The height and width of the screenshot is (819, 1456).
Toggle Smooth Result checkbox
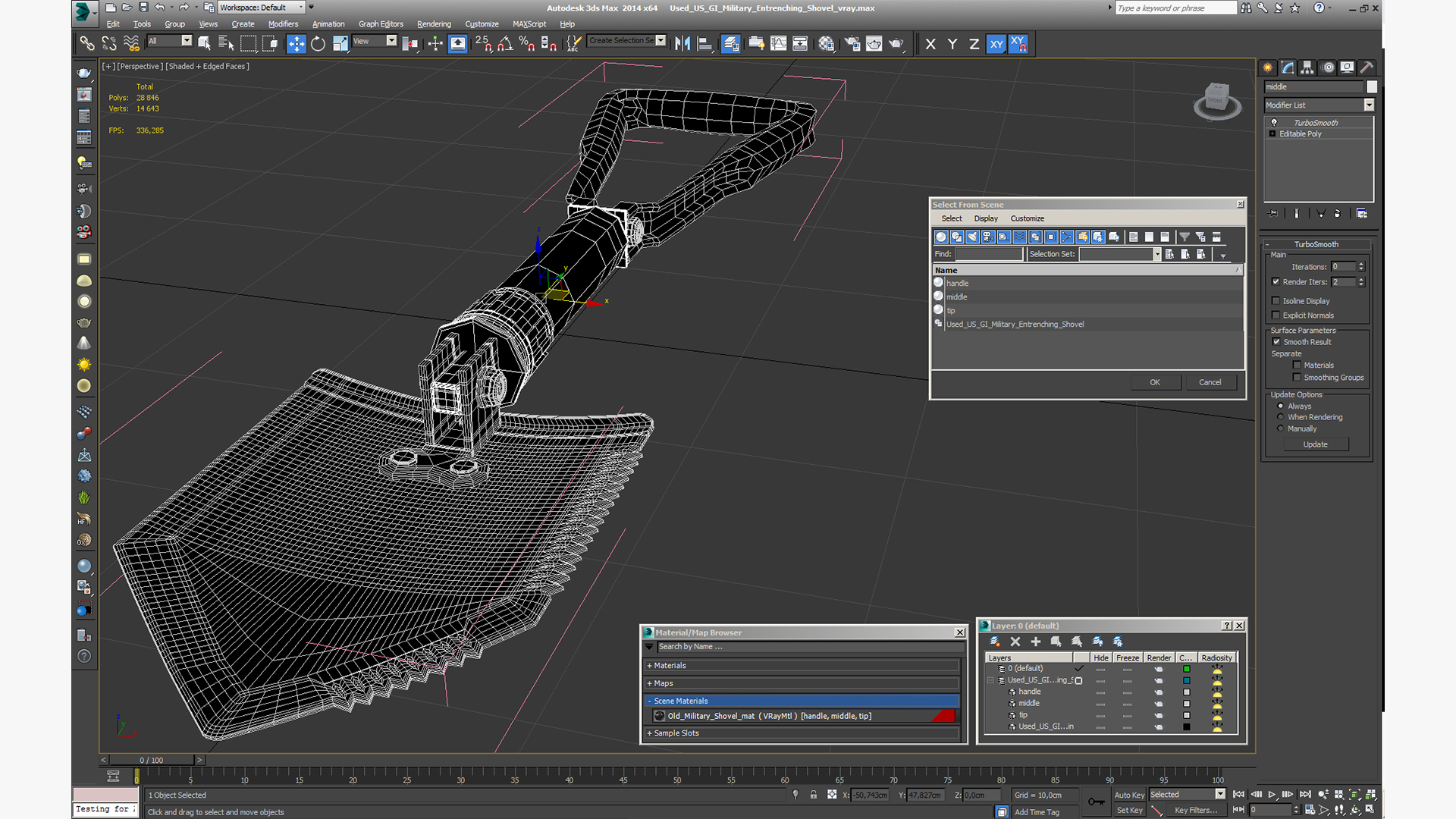coord(1276,342)
